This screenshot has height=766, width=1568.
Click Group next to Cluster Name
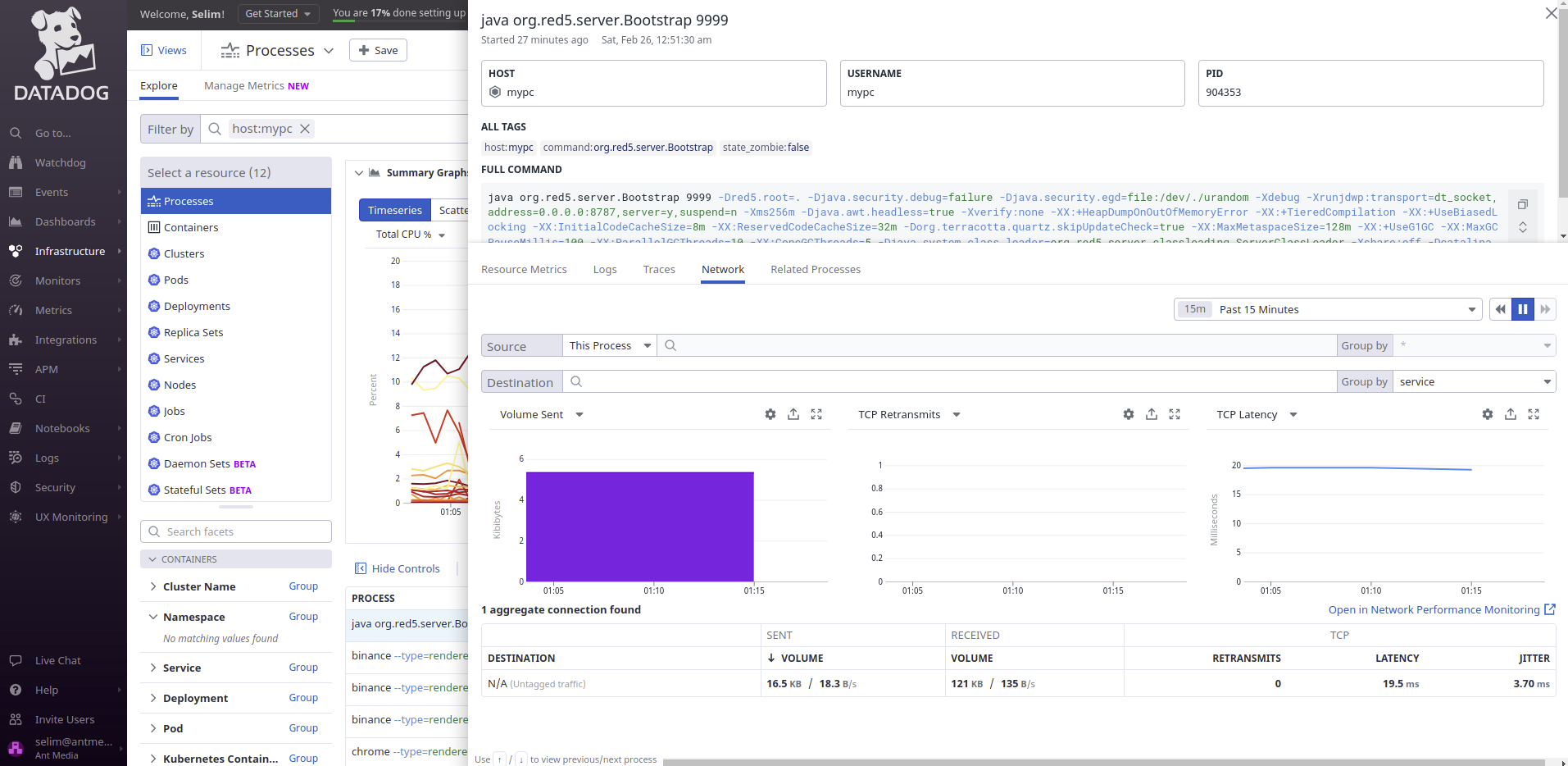pos(303,586)
